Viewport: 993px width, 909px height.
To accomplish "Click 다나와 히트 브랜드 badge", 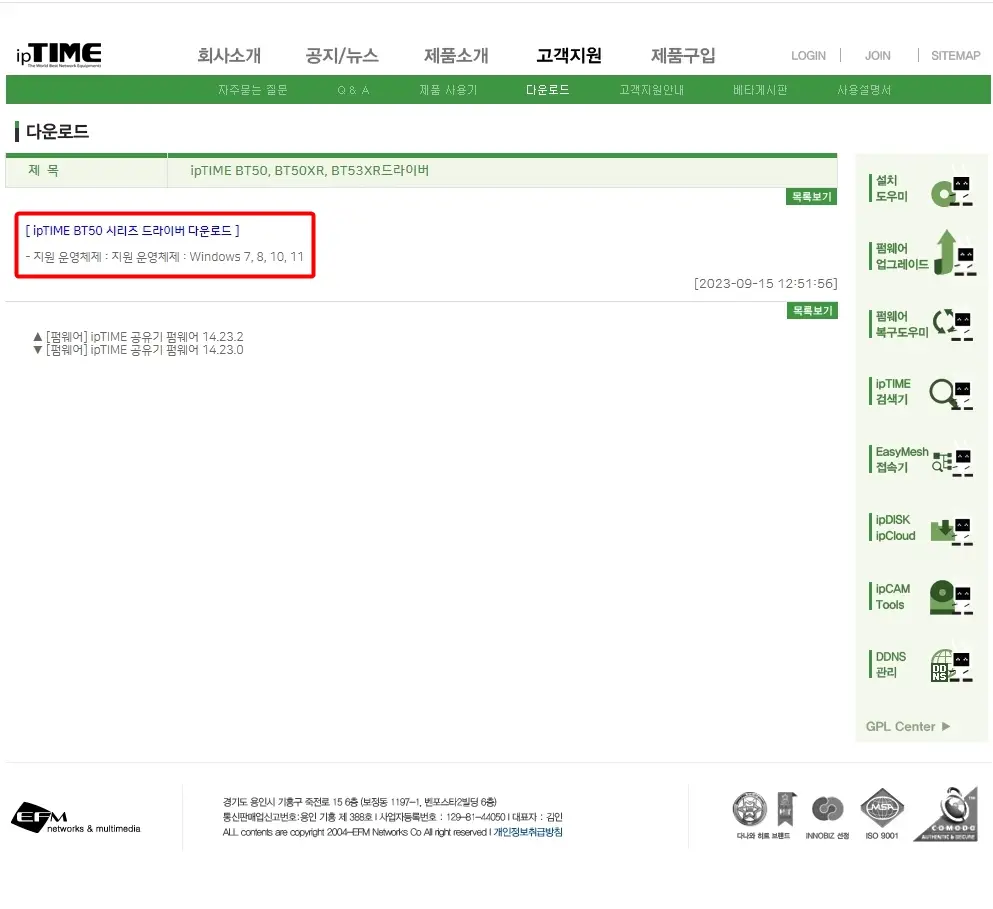I will click(763, 815).
